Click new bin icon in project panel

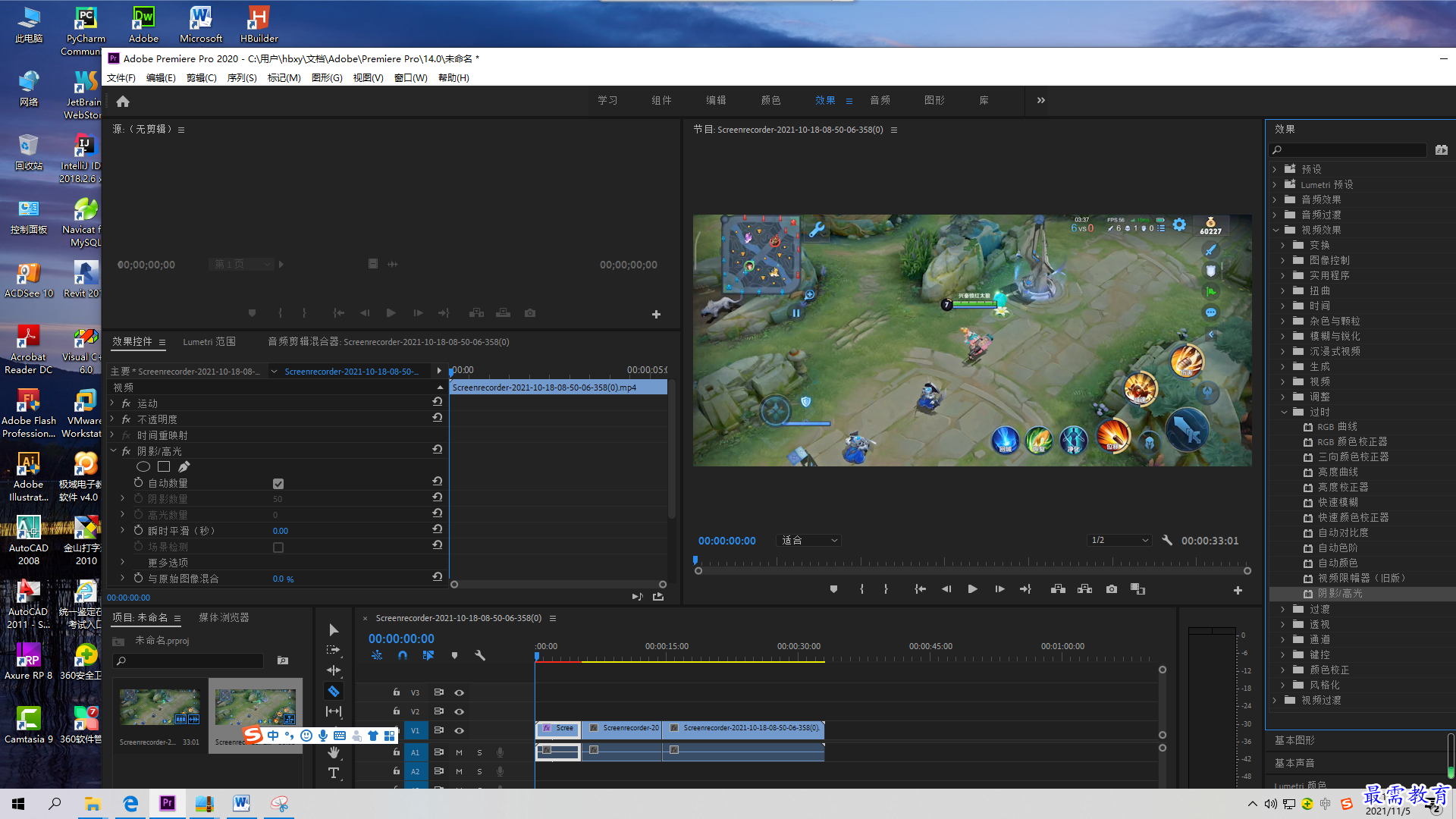(x=283, y=661)
